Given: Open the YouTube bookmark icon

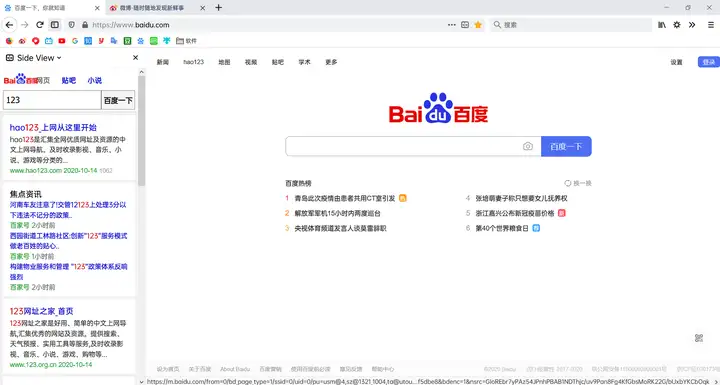Looking at the screenshot, I should pos(62,40).
